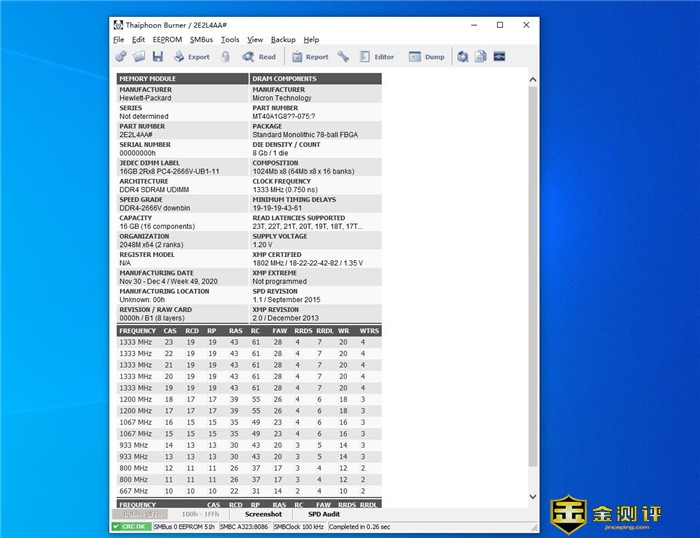
Task: Click the first toolbar icon left of Open
Action: coord(121,57)
